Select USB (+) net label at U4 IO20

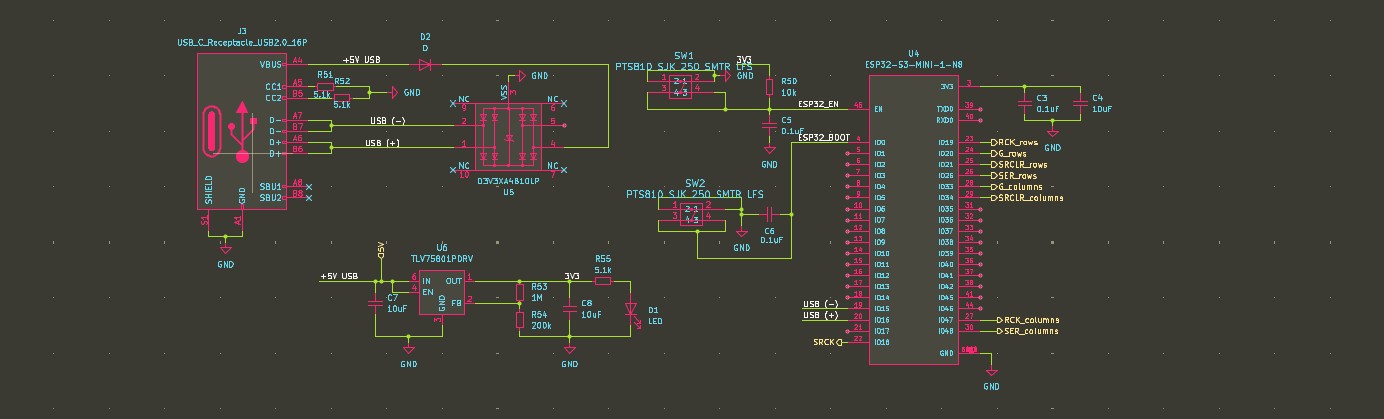820,315
